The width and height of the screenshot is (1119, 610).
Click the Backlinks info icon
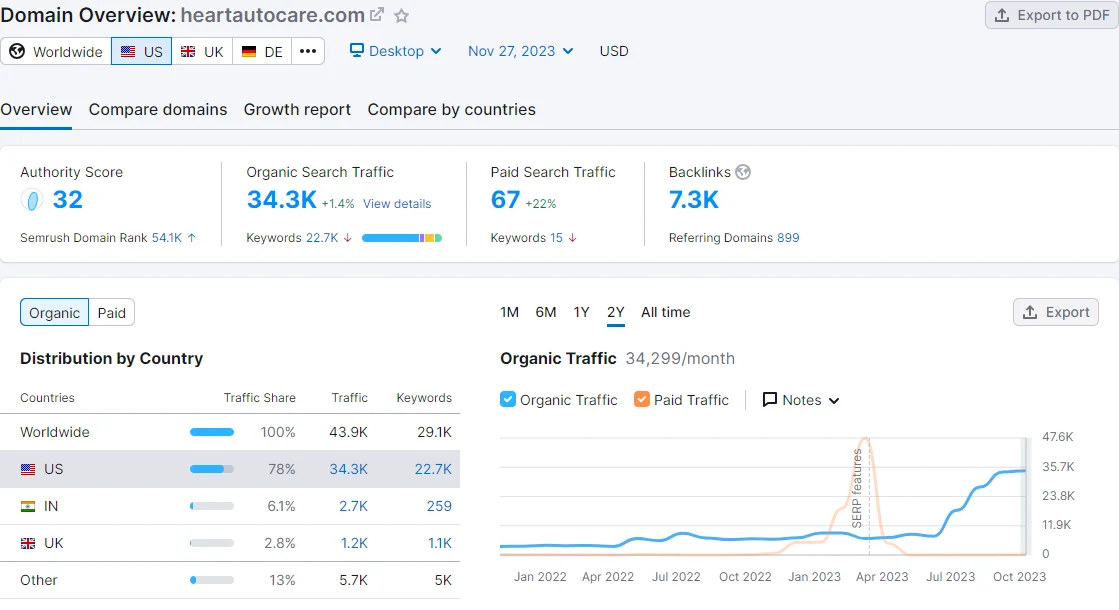743,172
